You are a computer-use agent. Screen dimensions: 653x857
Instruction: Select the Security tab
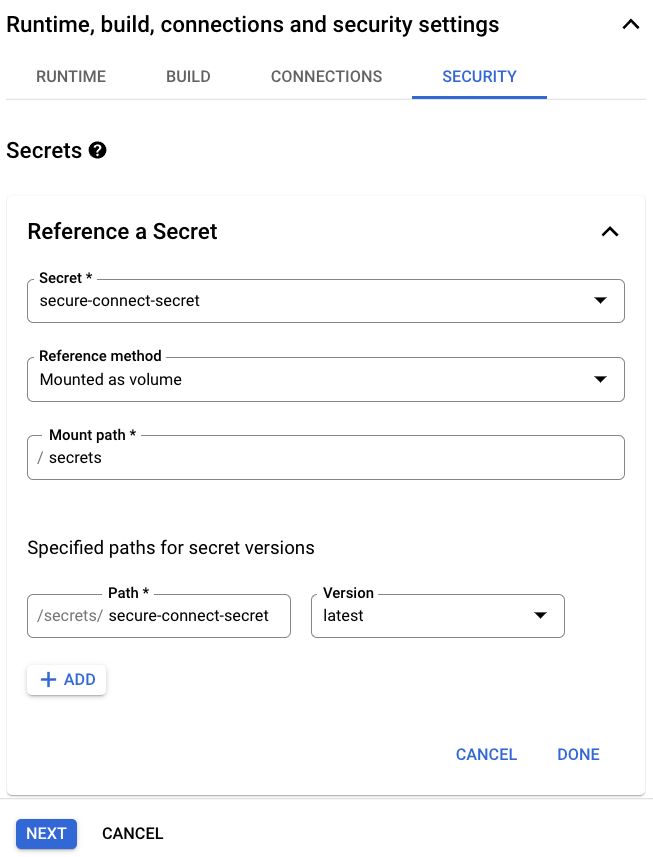click(479, 76)
